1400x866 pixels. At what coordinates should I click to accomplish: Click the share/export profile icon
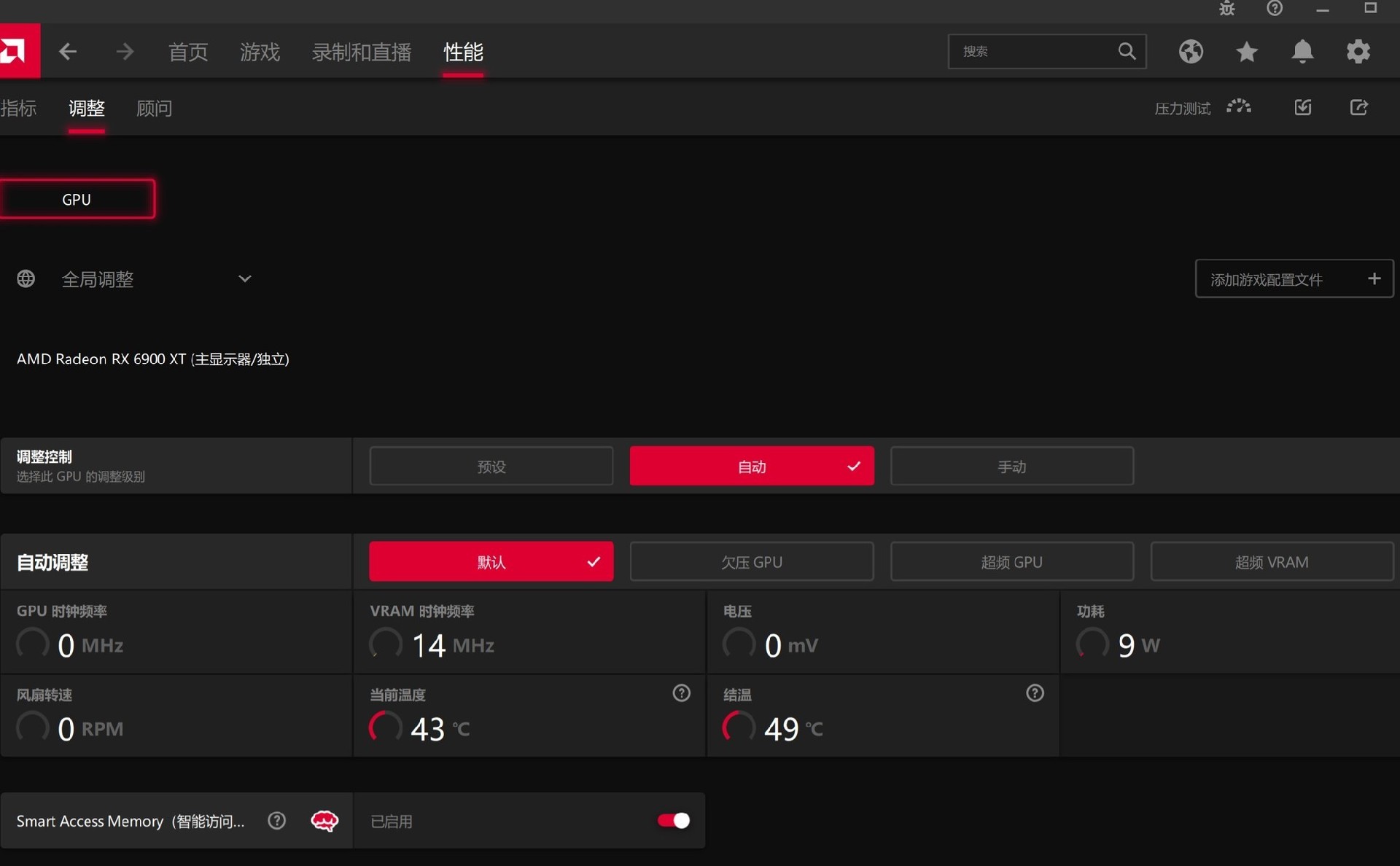coord(1360,107)
